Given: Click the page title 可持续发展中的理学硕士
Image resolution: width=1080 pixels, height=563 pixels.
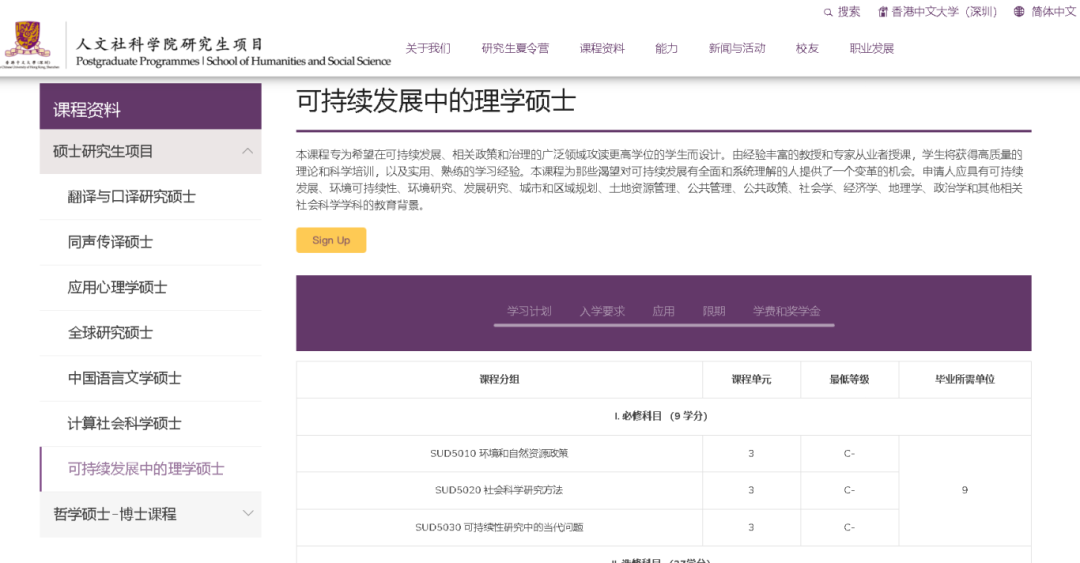Looking at the screenshot, I should click(436, 101).
